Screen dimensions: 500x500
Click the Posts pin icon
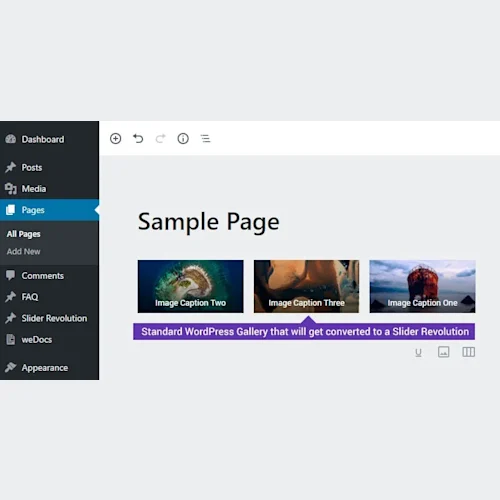[x=11, y=167]
